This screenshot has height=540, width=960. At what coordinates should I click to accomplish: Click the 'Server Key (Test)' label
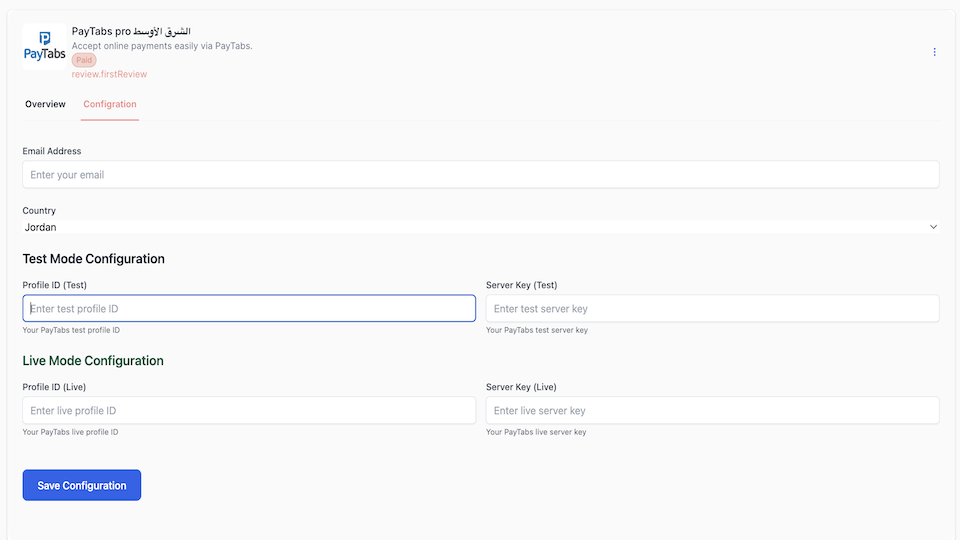(522, 285)
